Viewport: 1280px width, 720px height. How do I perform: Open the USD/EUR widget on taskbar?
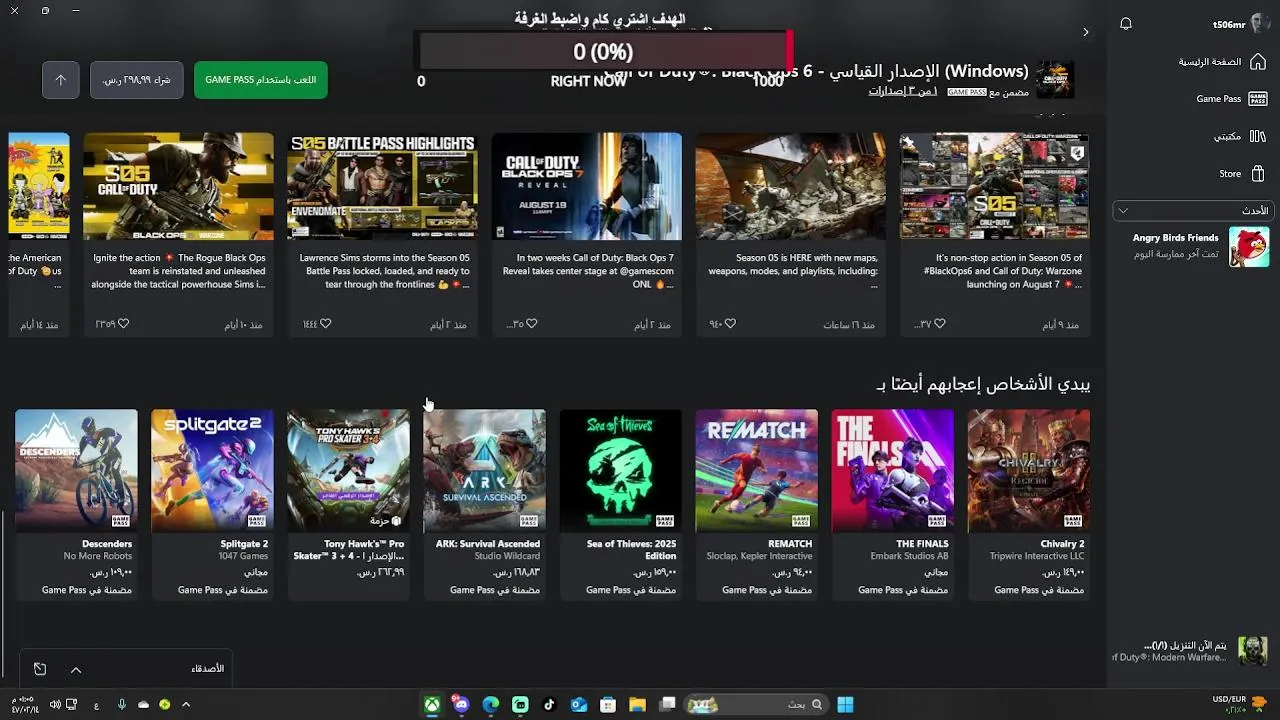pos(1240,704)
